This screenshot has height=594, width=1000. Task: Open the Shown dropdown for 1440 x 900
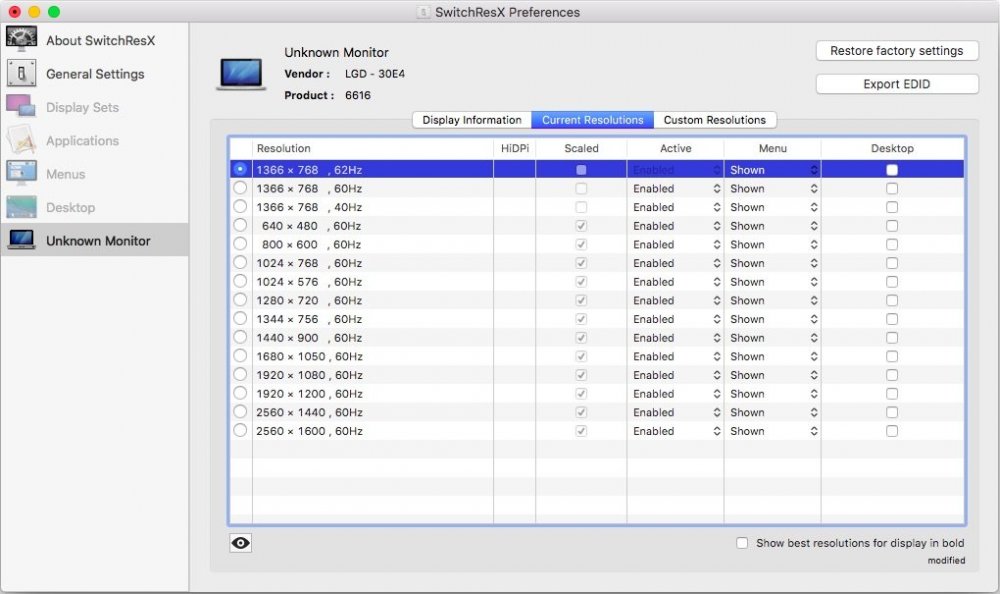[x=772, y=337]
